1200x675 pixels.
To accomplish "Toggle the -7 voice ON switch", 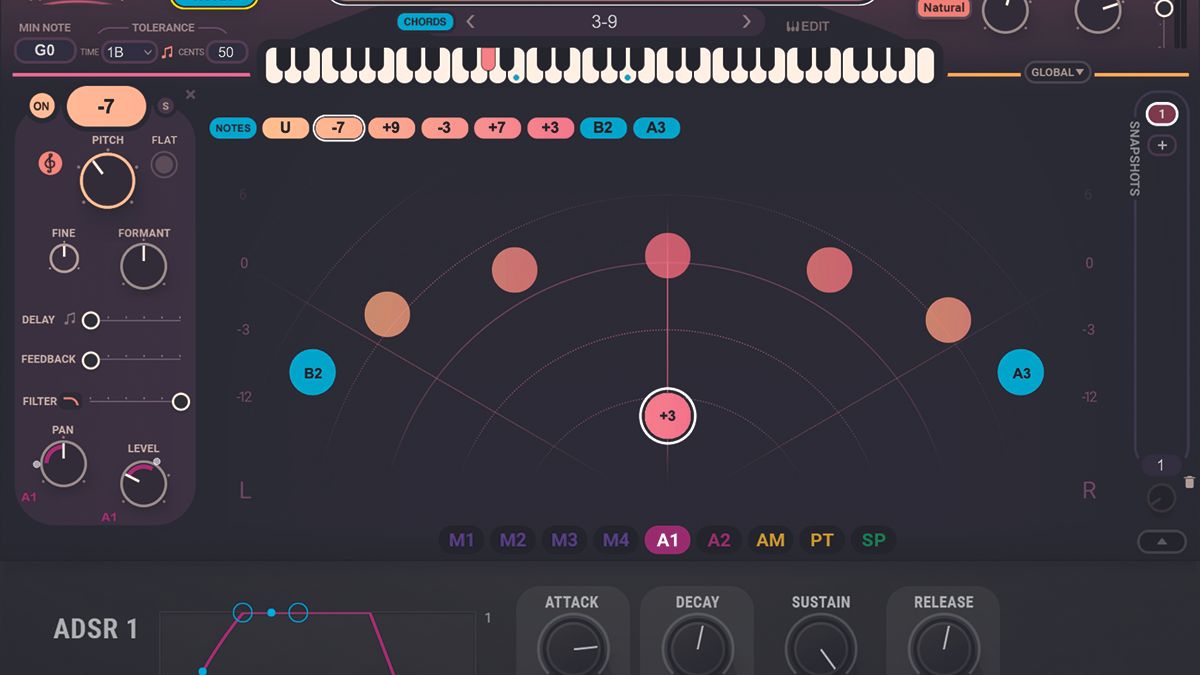I will (40, 105).
